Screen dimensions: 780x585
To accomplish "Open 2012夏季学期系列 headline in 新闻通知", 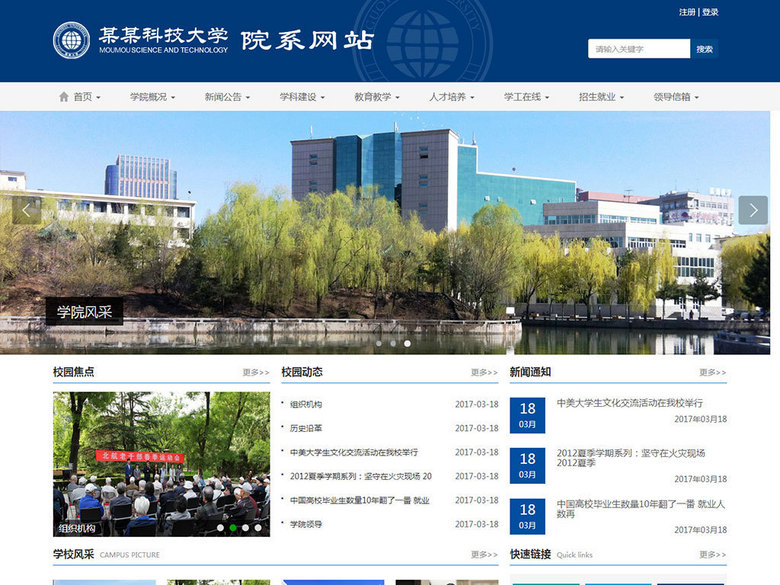I will click(630, 458).
